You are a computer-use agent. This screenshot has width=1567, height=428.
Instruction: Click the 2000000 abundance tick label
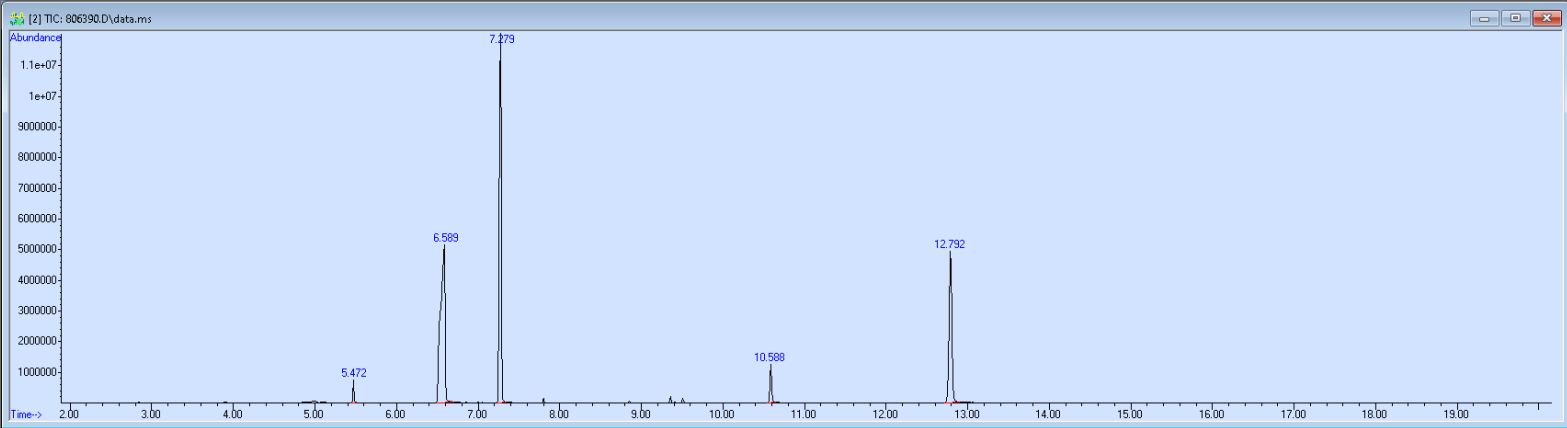40,341
